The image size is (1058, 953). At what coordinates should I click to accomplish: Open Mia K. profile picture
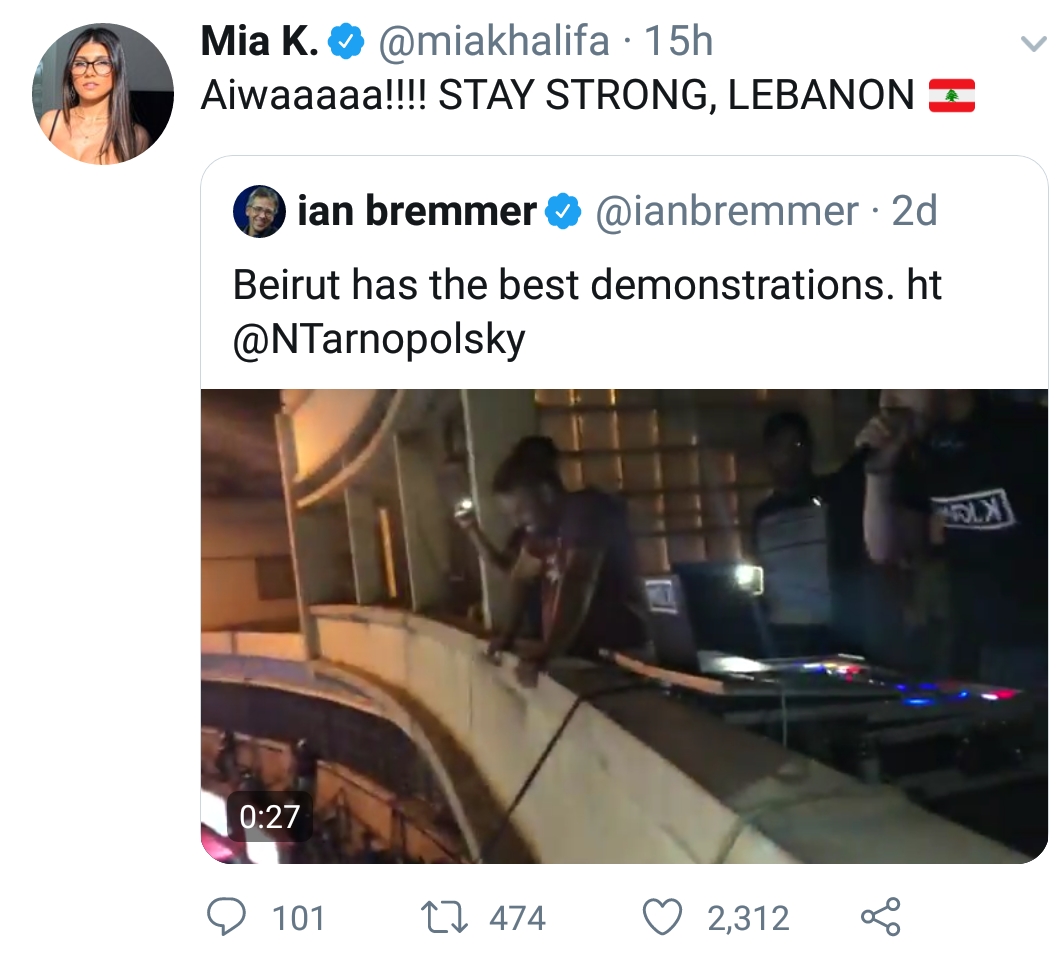(103, 94)
